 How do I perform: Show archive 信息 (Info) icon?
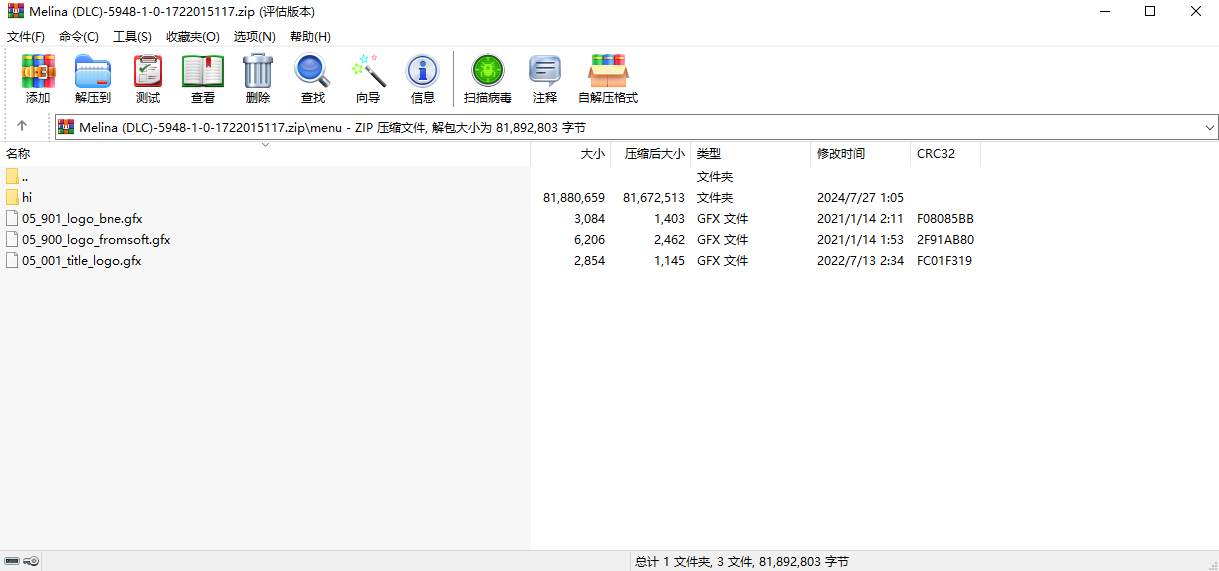pyautogui.click(x=423, y=79)
